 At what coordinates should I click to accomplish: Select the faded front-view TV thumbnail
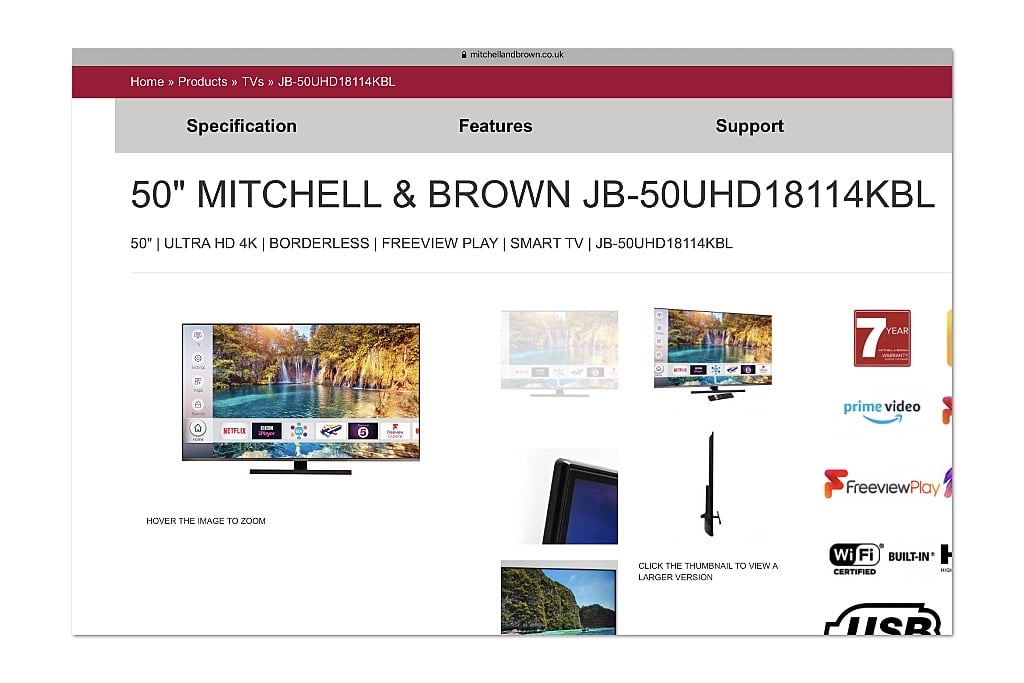pyautogui.click(x=559, y=353)
